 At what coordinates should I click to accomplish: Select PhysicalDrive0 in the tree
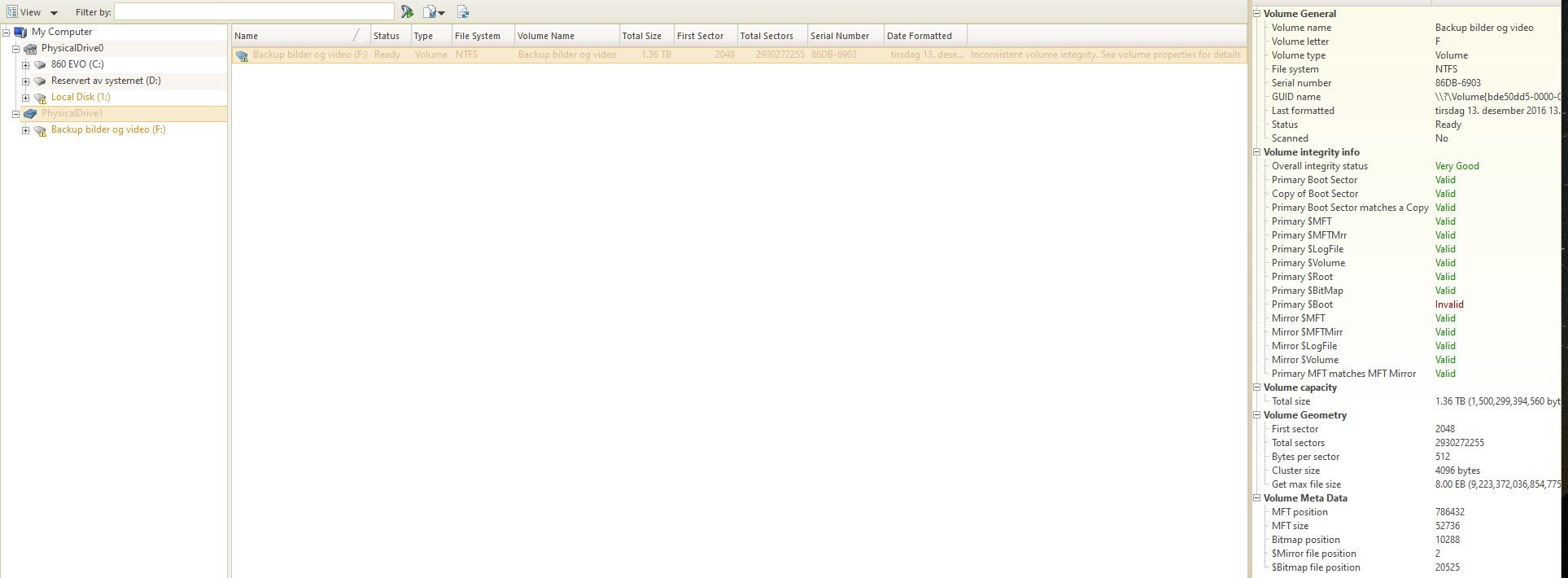click(x=72, y=48)
